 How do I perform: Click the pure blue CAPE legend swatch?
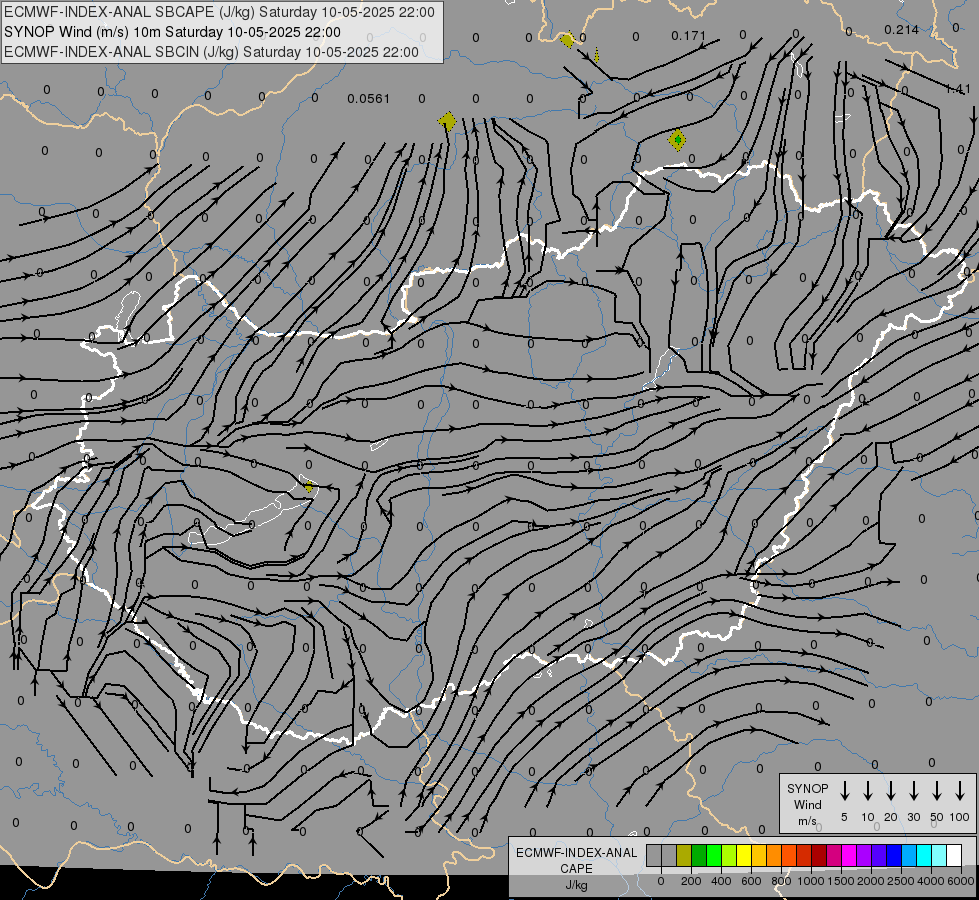click(x=893, y=855)
